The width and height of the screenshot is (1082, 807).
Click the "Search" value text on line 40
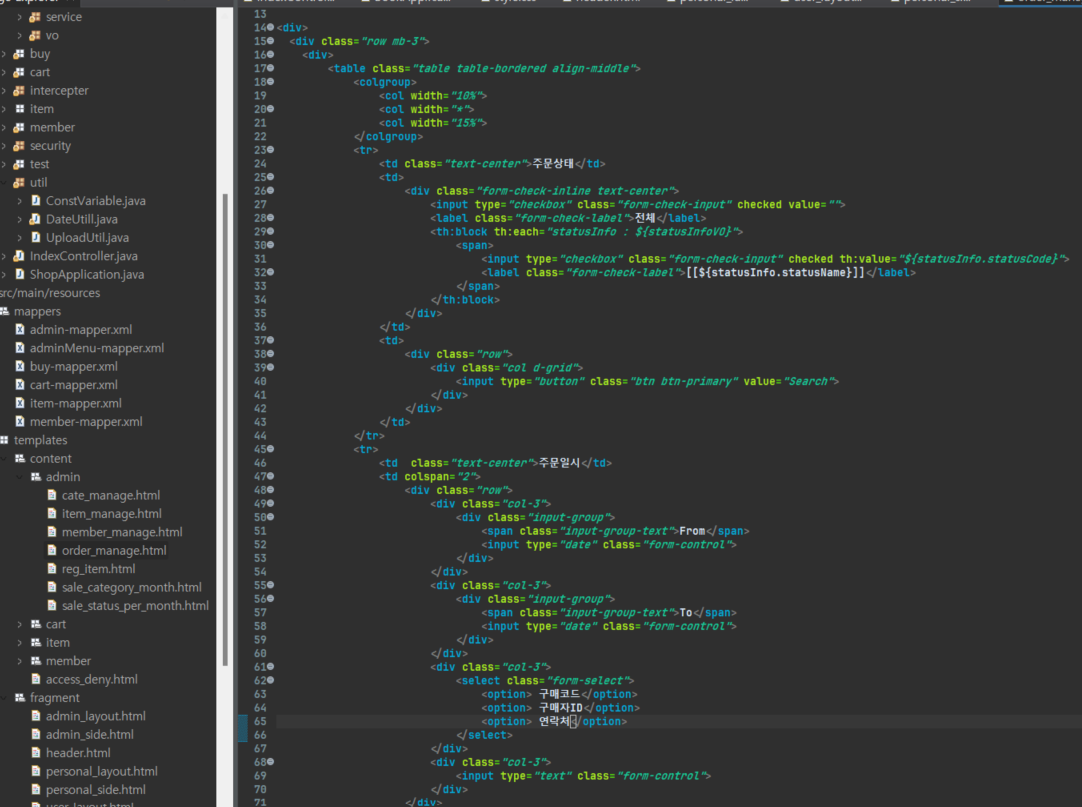pyautogui.click(x=808, y=381)
